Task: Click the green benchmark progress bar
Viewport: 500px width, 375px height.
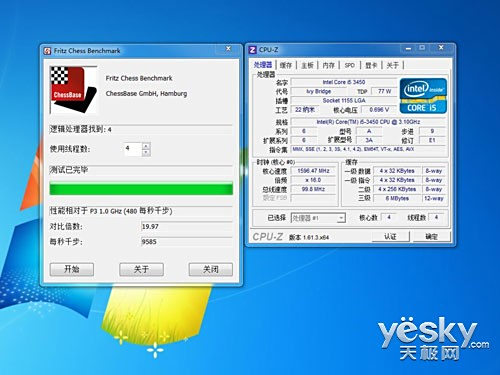Action: coord(141,189)
